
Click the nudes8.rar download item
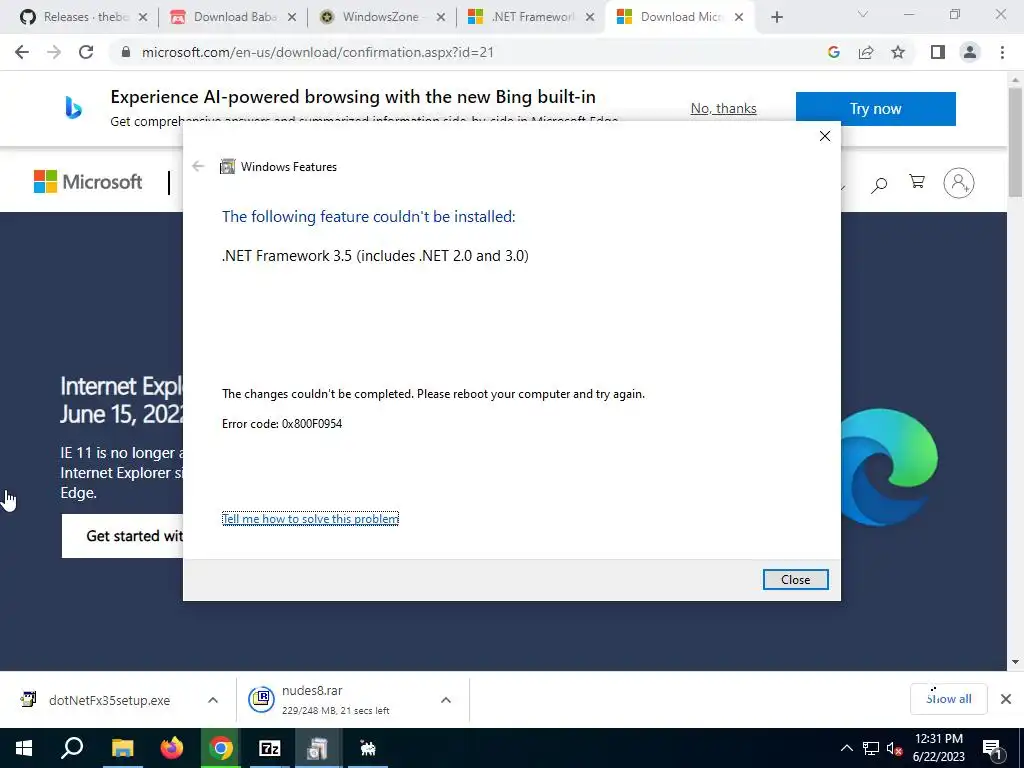[x=335, y=700]
